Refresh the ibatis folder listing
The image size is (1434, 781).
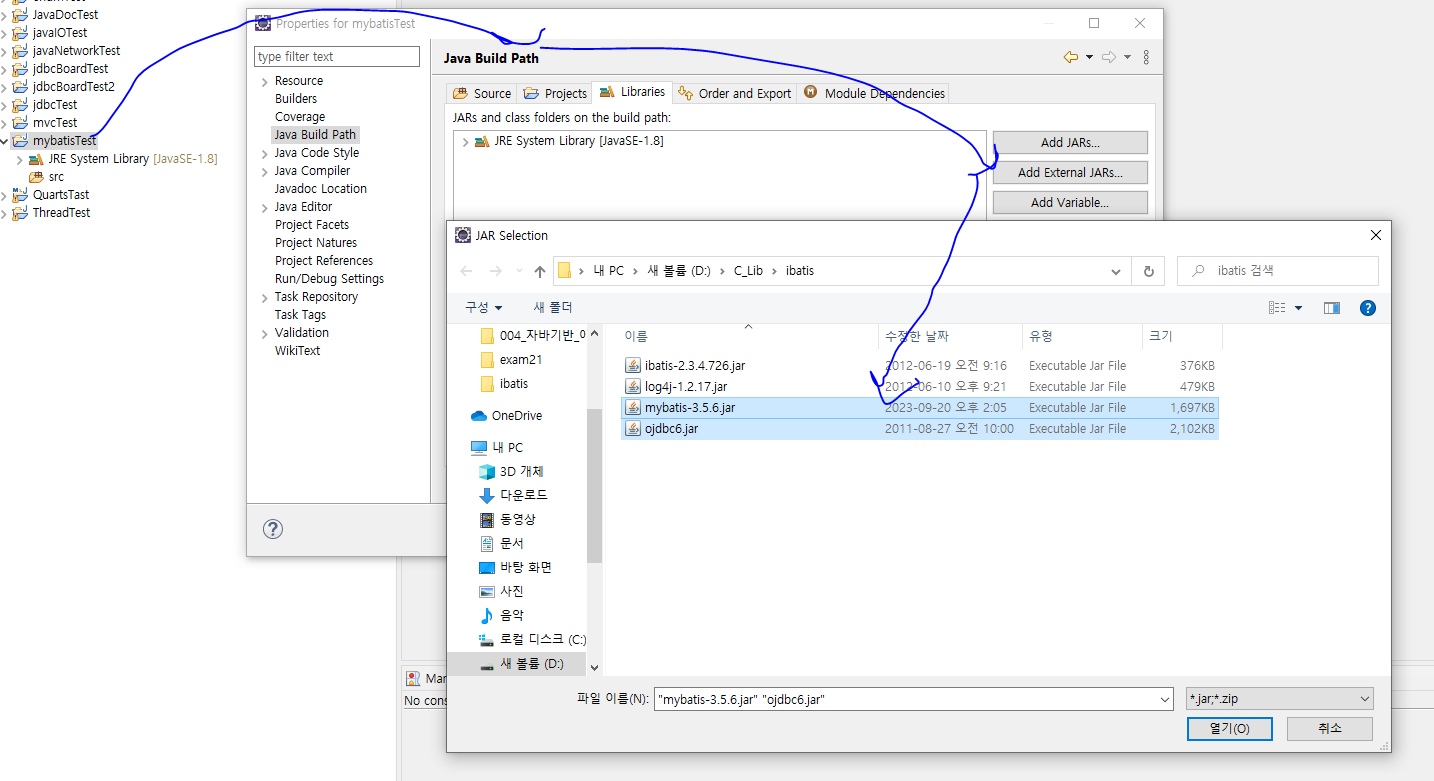1148,271
